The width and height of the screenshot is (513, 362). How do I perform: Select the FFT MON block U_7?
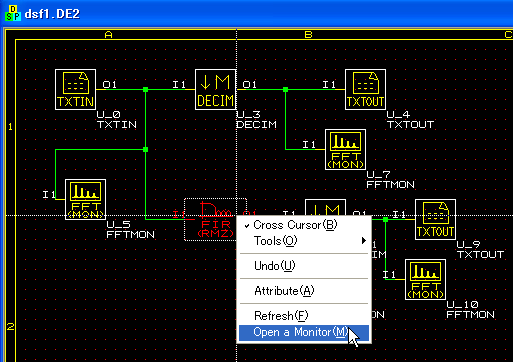click(x=345, y=149)
